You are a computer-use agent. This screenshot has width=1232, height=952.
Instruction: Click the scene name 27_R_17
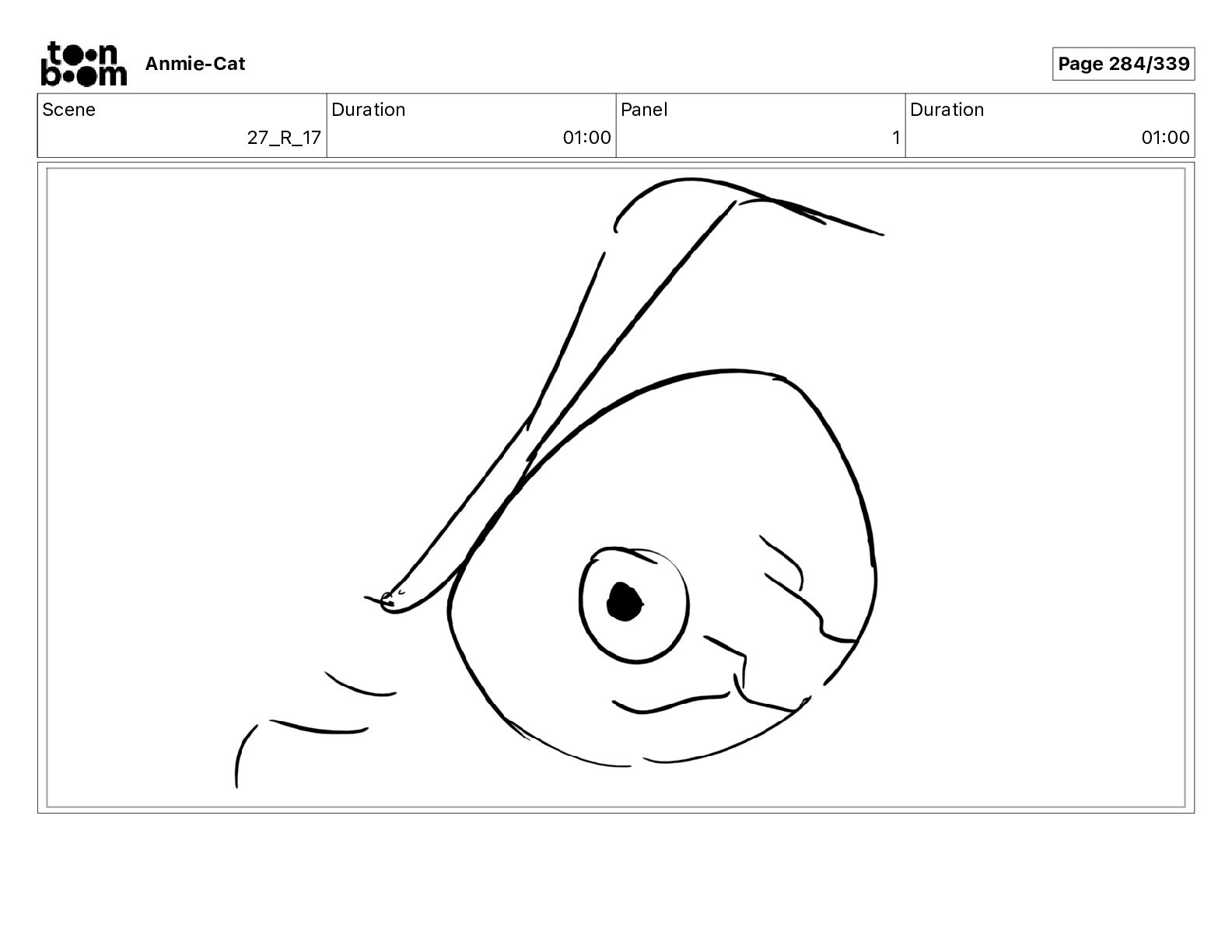pos(284,138)
